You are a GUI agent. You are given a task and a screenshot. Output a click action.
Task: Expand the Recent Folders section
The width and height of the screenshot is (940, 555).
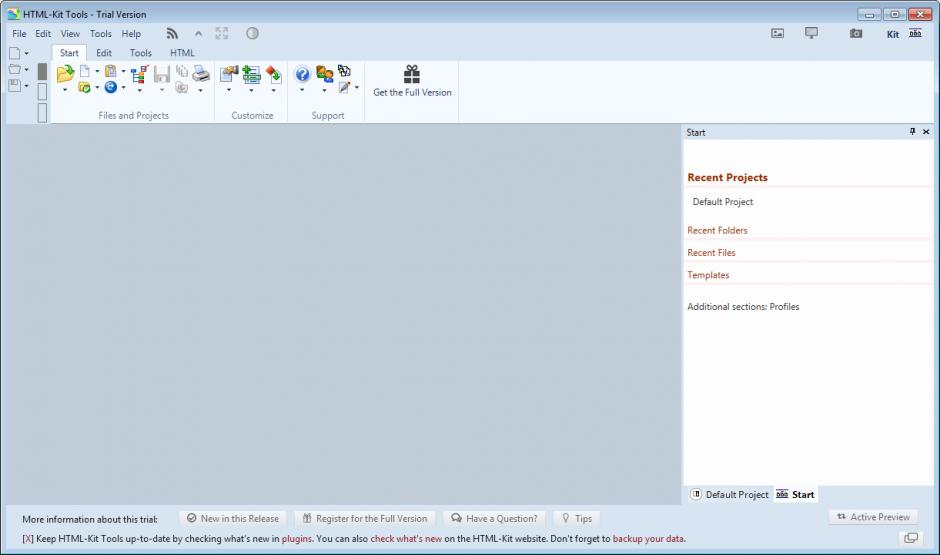pyautogui.click(x=717, y=230)
